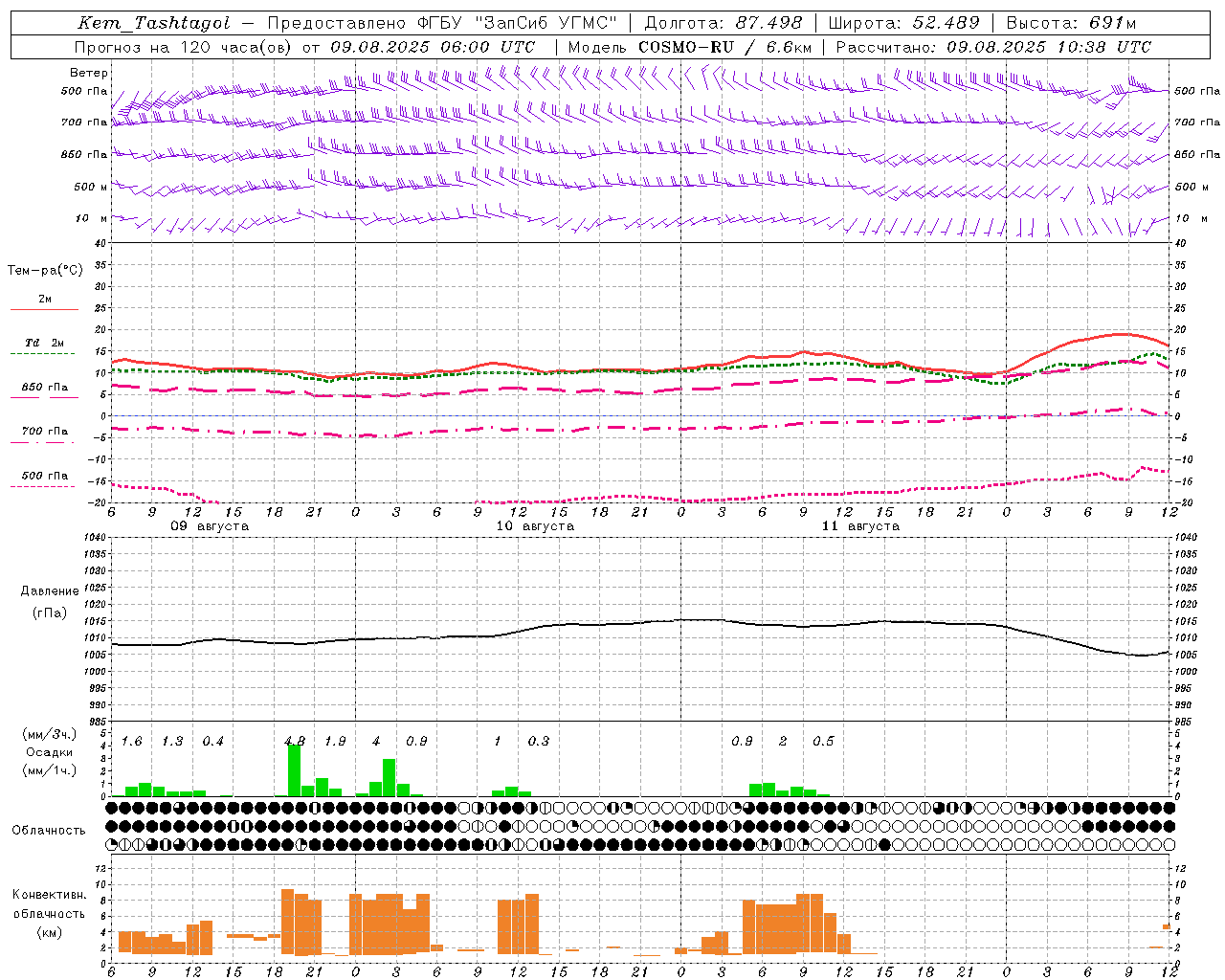Click the Широта: 52.489 value
This screenshot has height=980, width=1225.
pos(903,23)
